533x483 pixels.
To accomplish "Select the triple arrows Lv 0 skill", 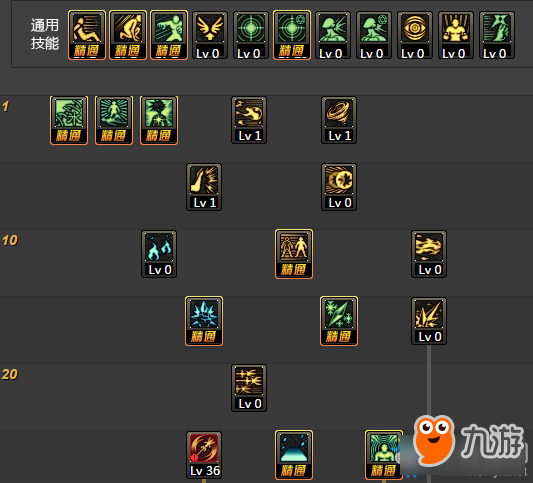I will (249, 388).
